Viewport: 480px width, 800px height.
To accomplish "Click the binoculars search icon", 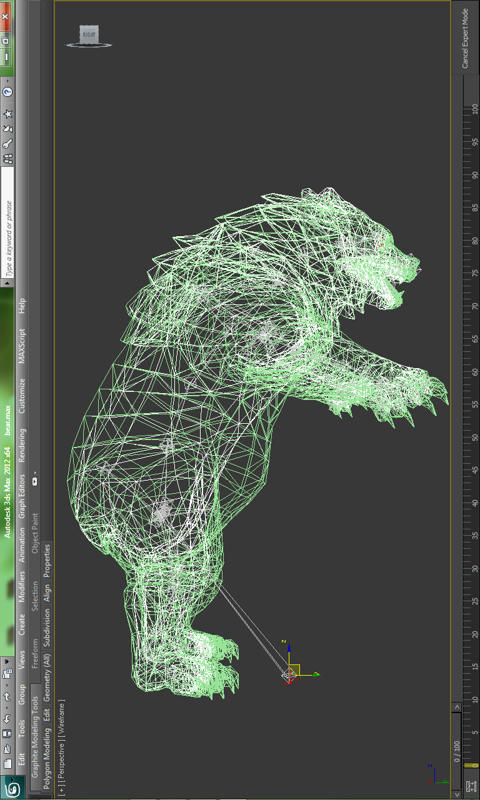I will [x=8, y=159].
